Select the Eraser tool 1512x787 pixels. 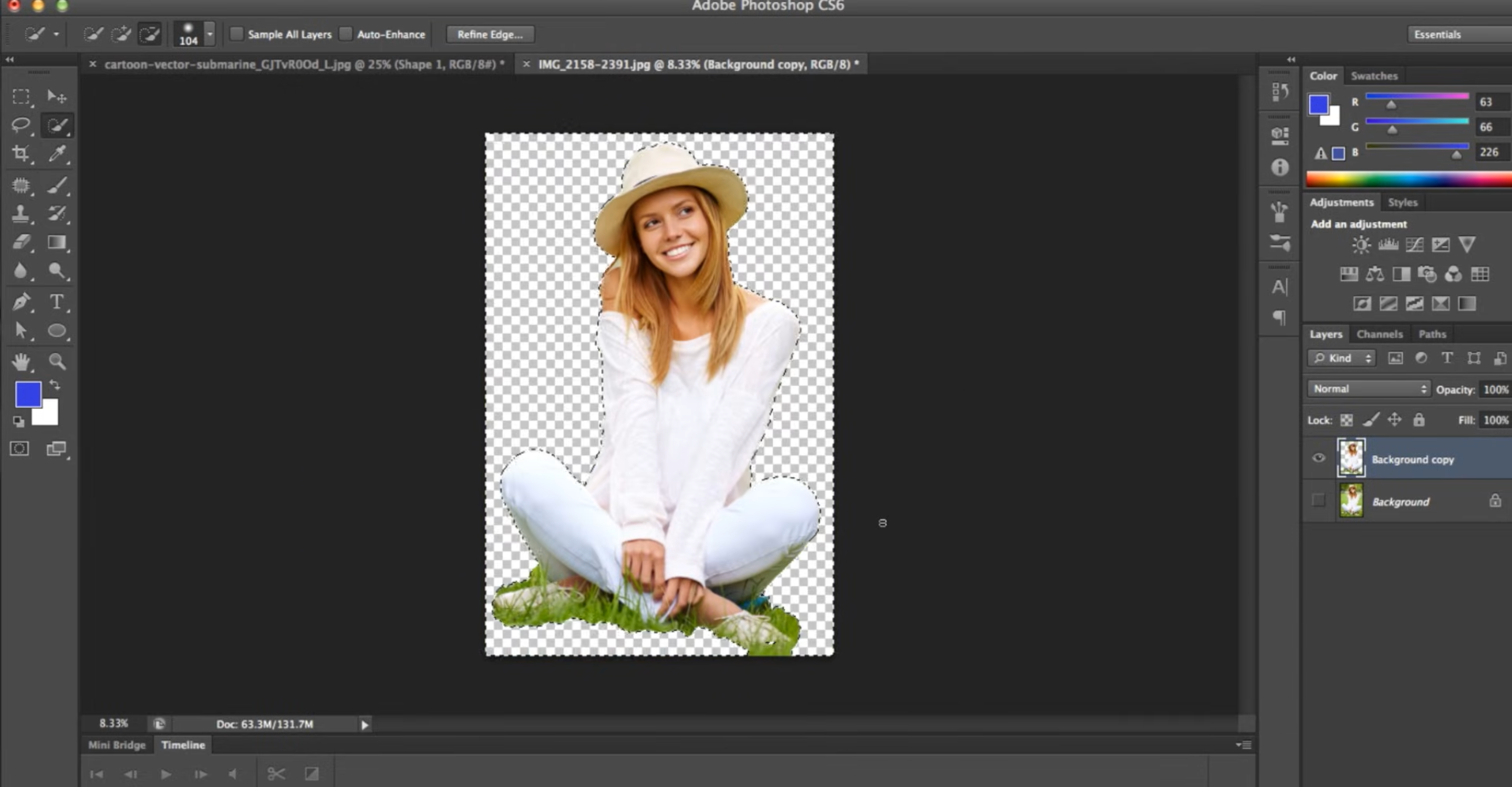(21, 242)
